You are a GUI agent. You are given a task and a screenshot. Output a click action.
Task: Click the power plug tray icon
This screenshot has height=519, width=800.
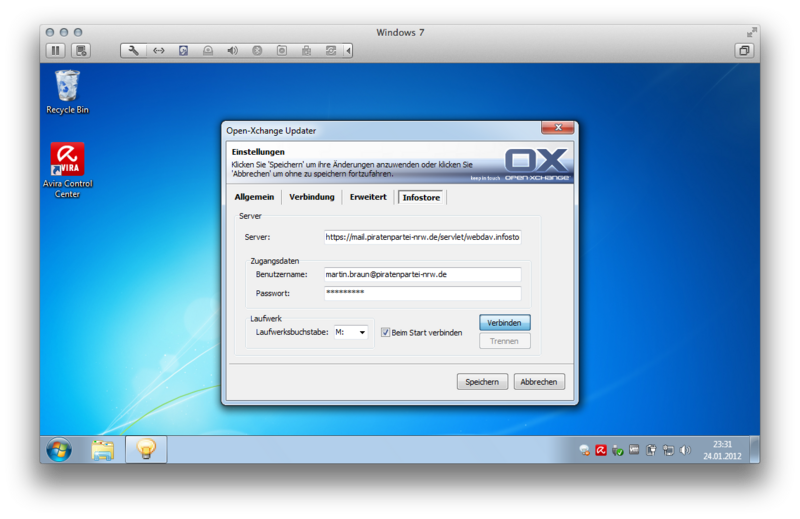point(651,450)
